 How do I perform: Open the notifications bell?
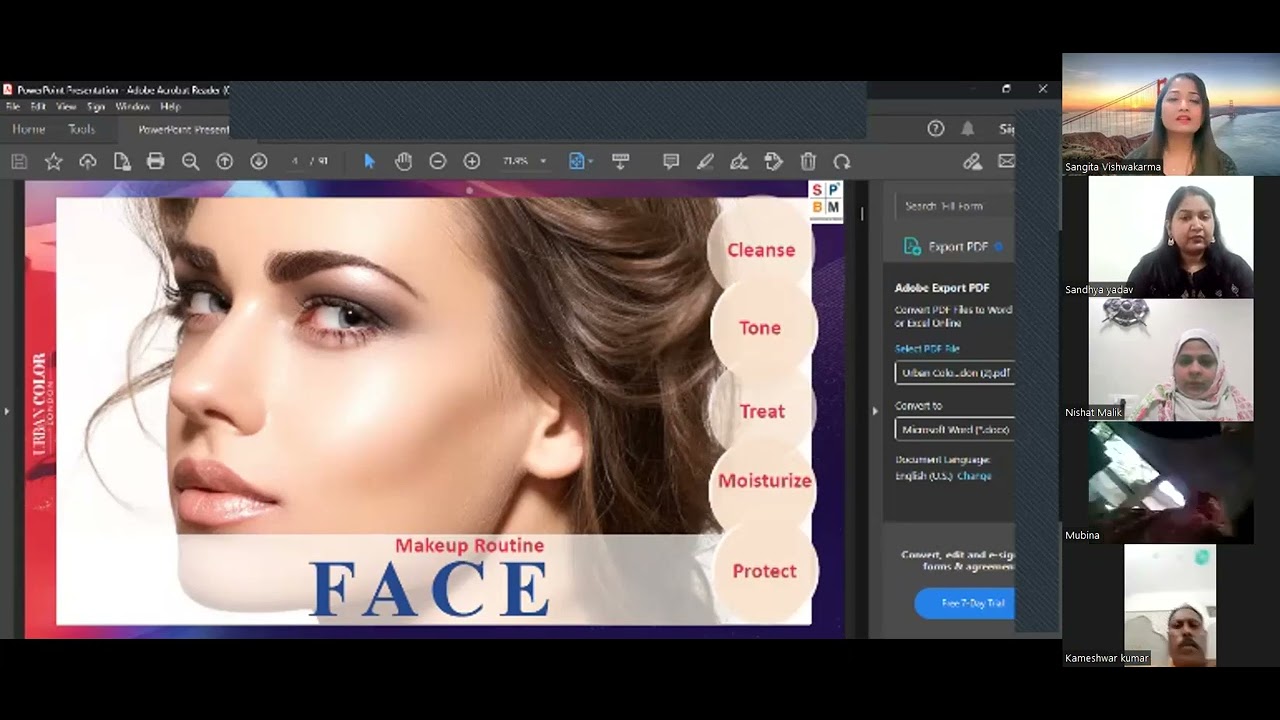[x=968, y=128]
